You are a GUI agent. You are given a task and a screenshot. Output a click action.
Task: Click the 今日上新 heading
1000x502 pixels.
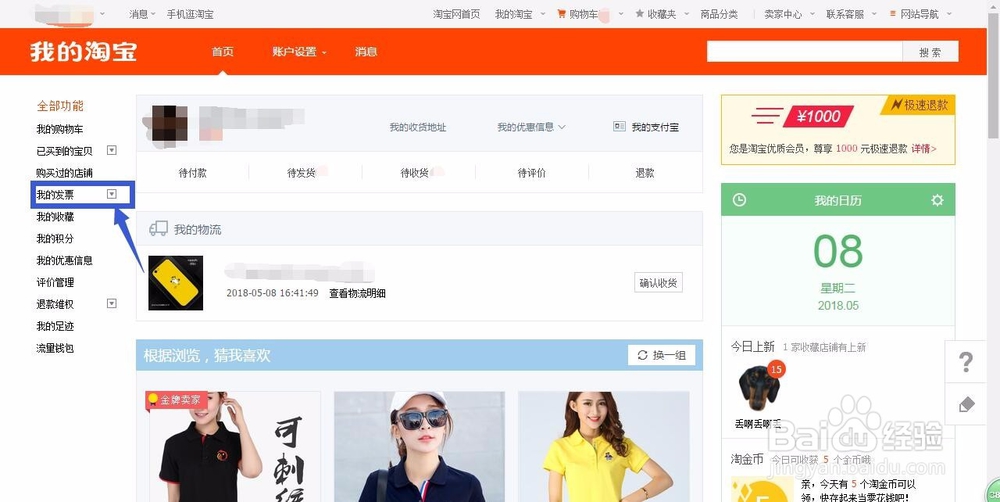point(753,346)
